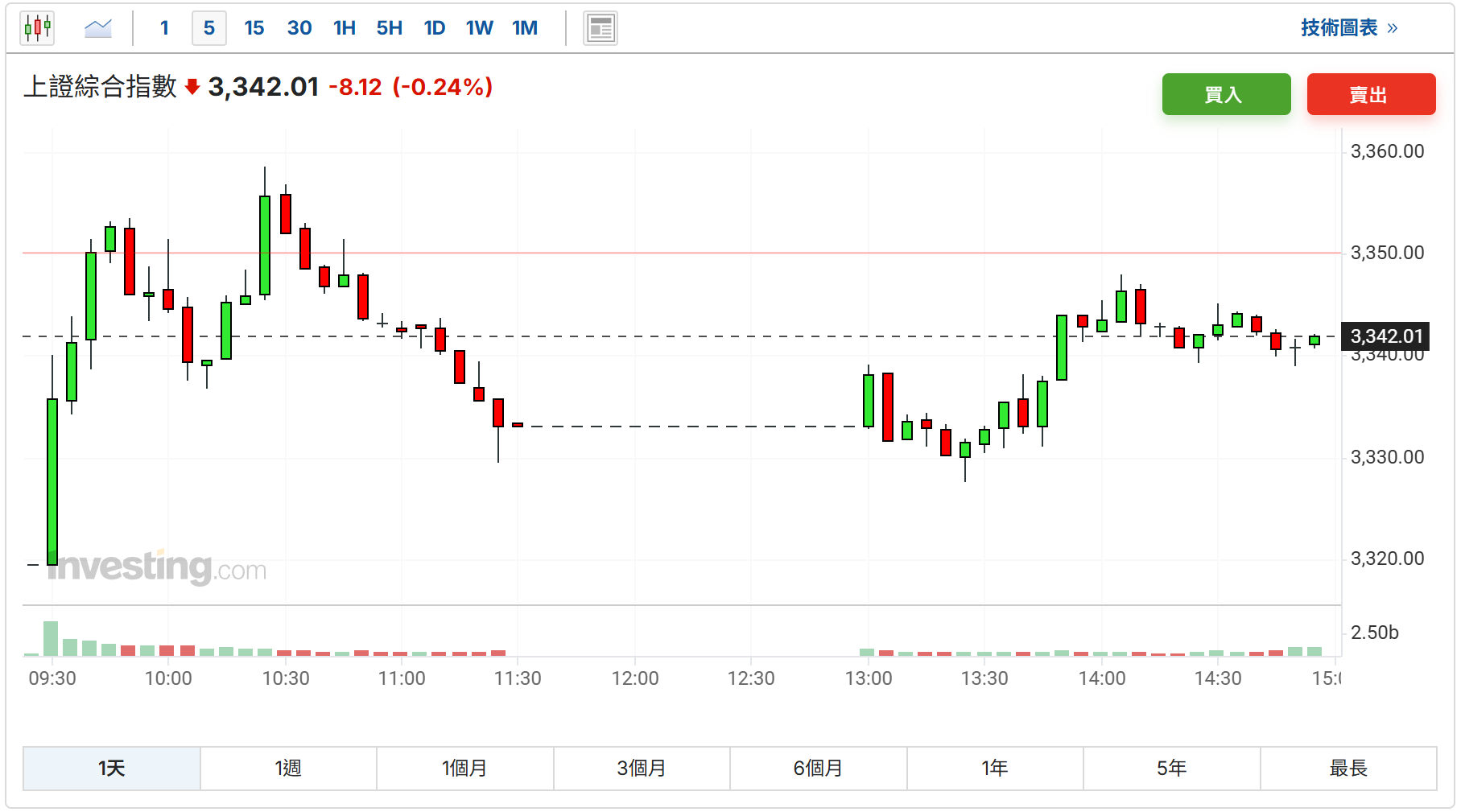Image resolution: width=1461 pixels, height=812 pixels.
Task: Click the red 賣出 sell button
Action: pyautogui.click(x=1371, y=94)
